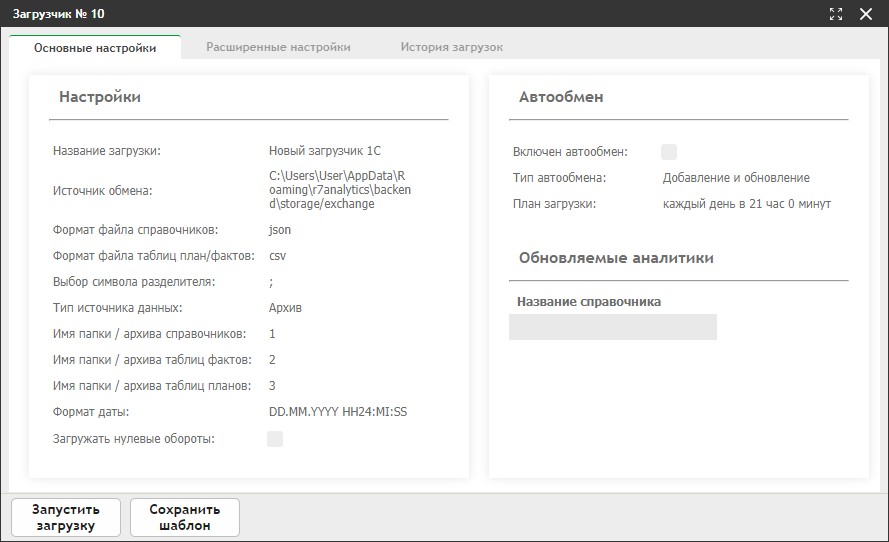Image resolution: width=889 pixels, height=542 pixels.
Task: Click the Запустить загрузку button
Action: click(66, 517)
